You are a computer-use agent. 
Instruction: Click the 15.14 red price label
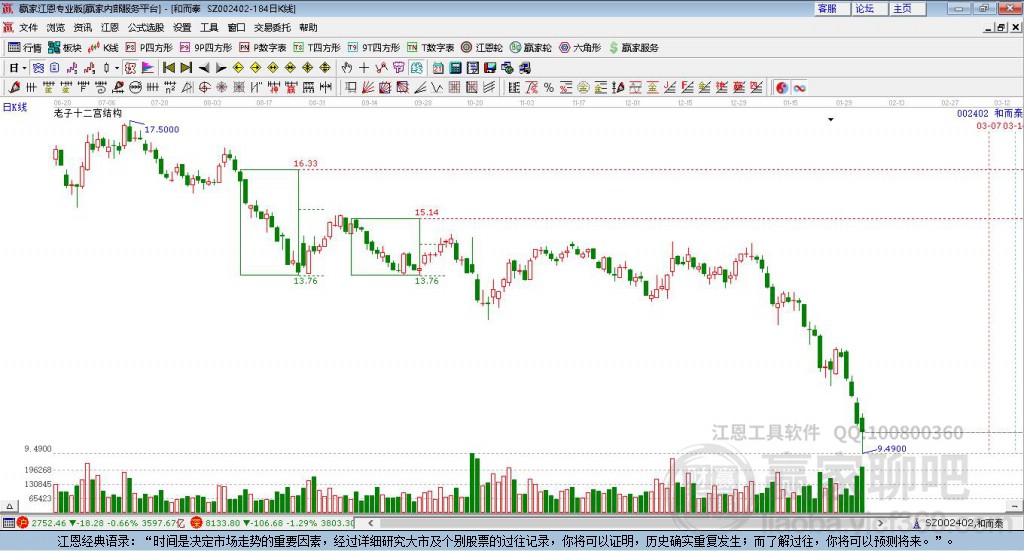pyautogui.click(x=426, y=213)
